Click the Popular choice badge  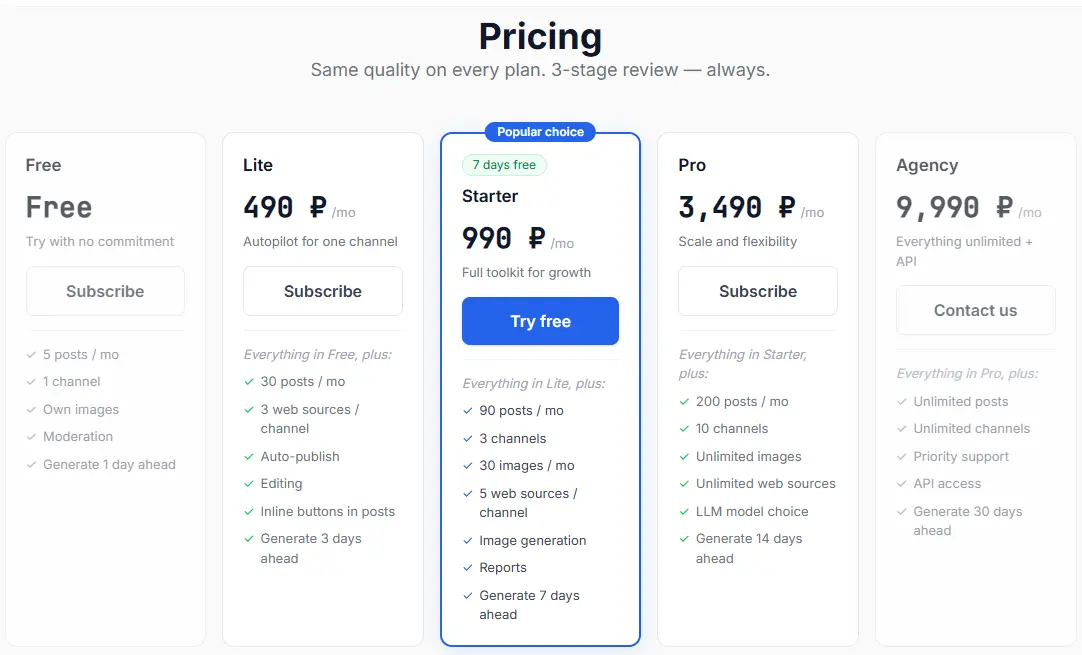click(540, 132)
